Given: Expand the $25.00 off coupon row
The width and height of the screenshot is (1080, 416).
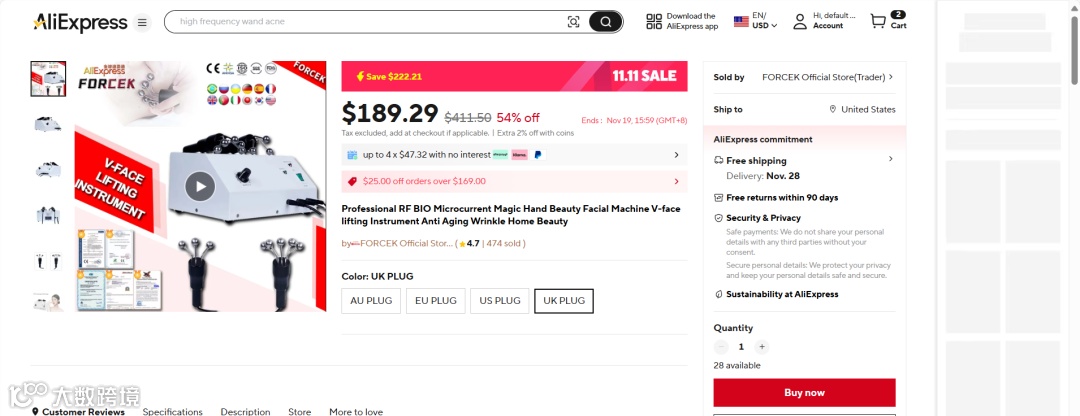Looking at the screenshot, I should (x=676, y=182).
